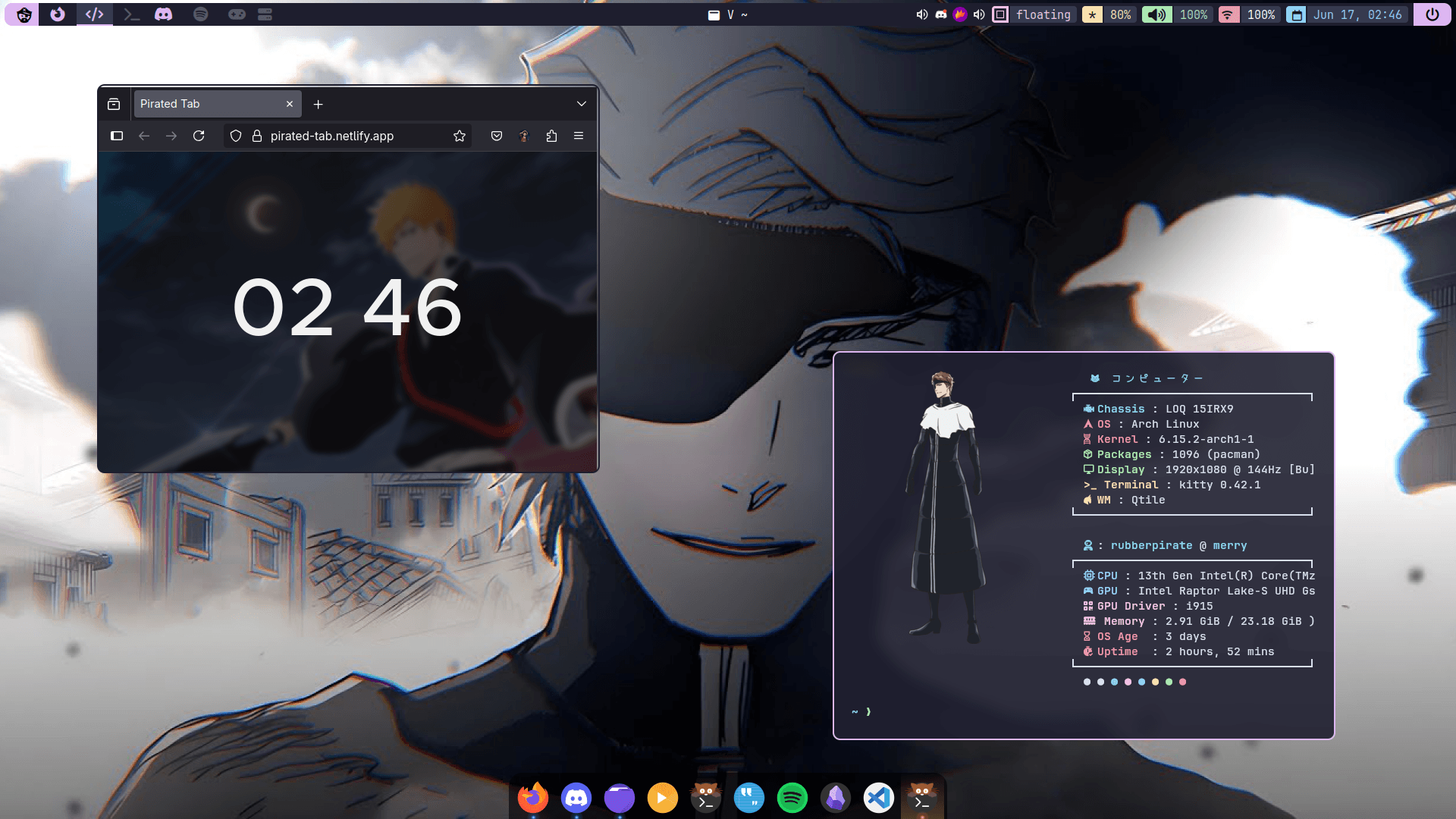
Task: Click the green color dot in terminal palette
Action: click(1169, 682)
